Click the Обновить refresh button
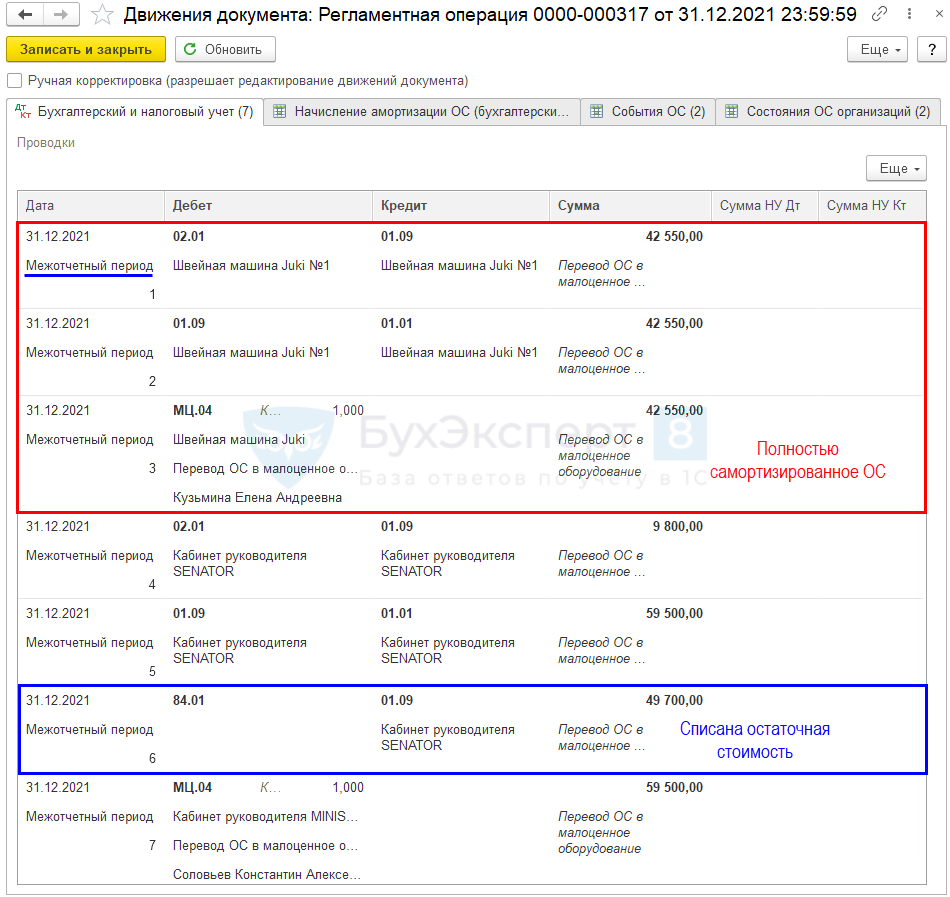Viewport: 950px width, 897px height. pos(225,49)
